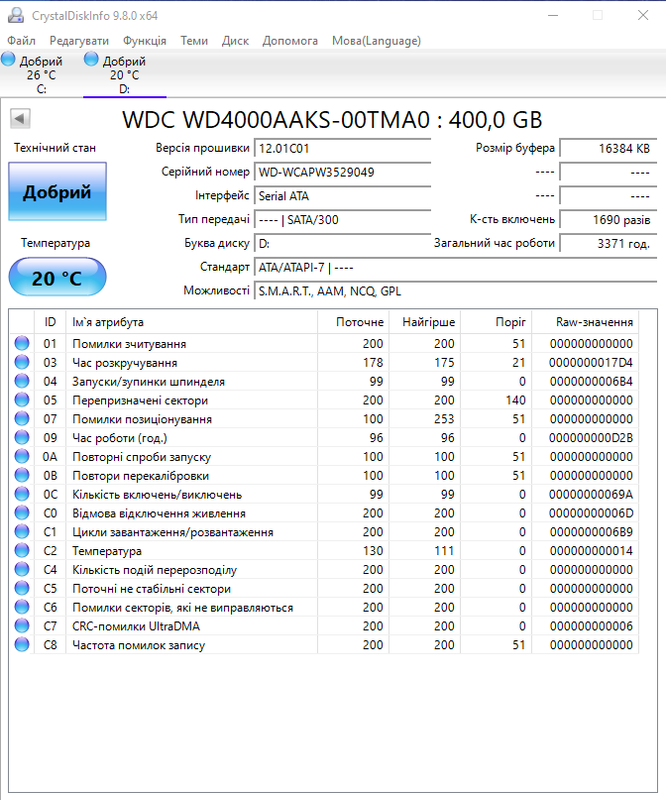666x800 pixels.
Task: Click raw value 0000000017D4
Action: coord(590,363)
